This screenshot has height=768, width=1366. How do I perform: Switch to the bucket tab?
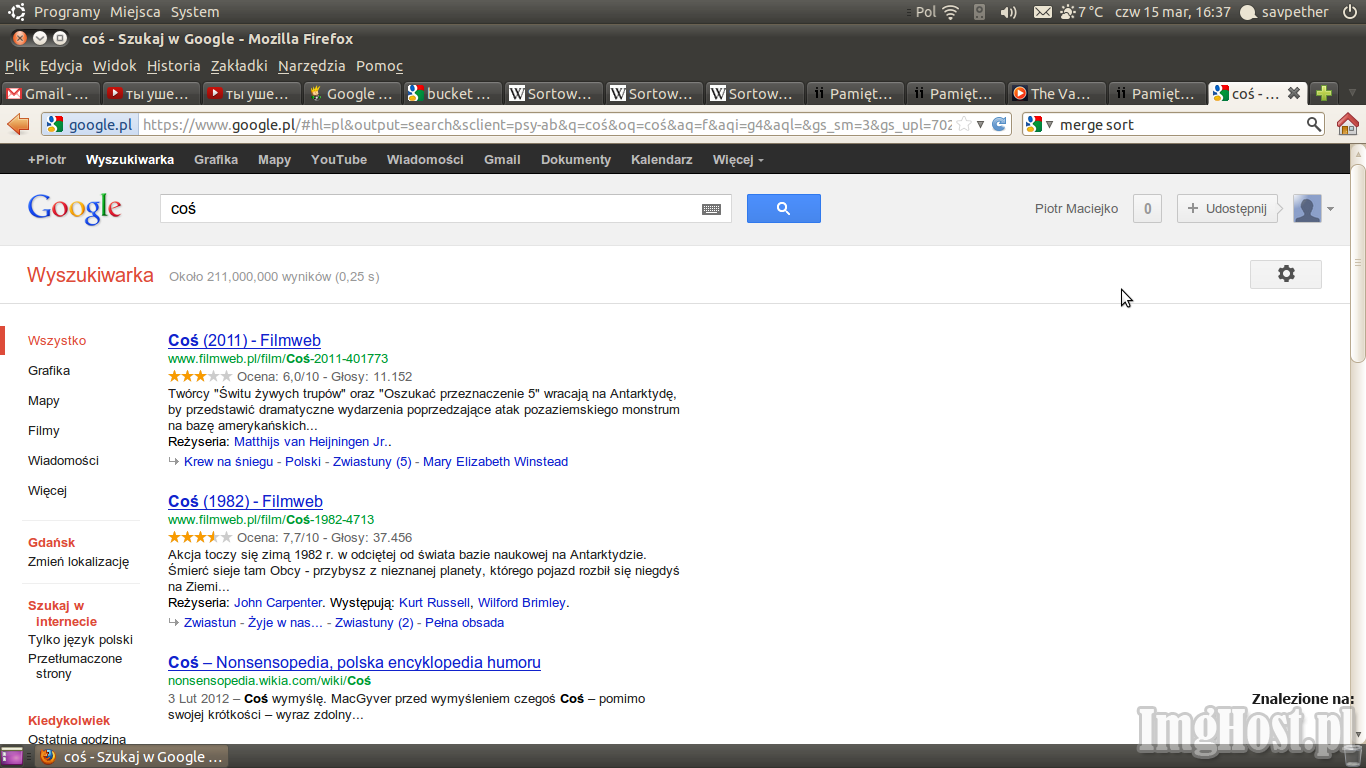click(x=452, y=93)
